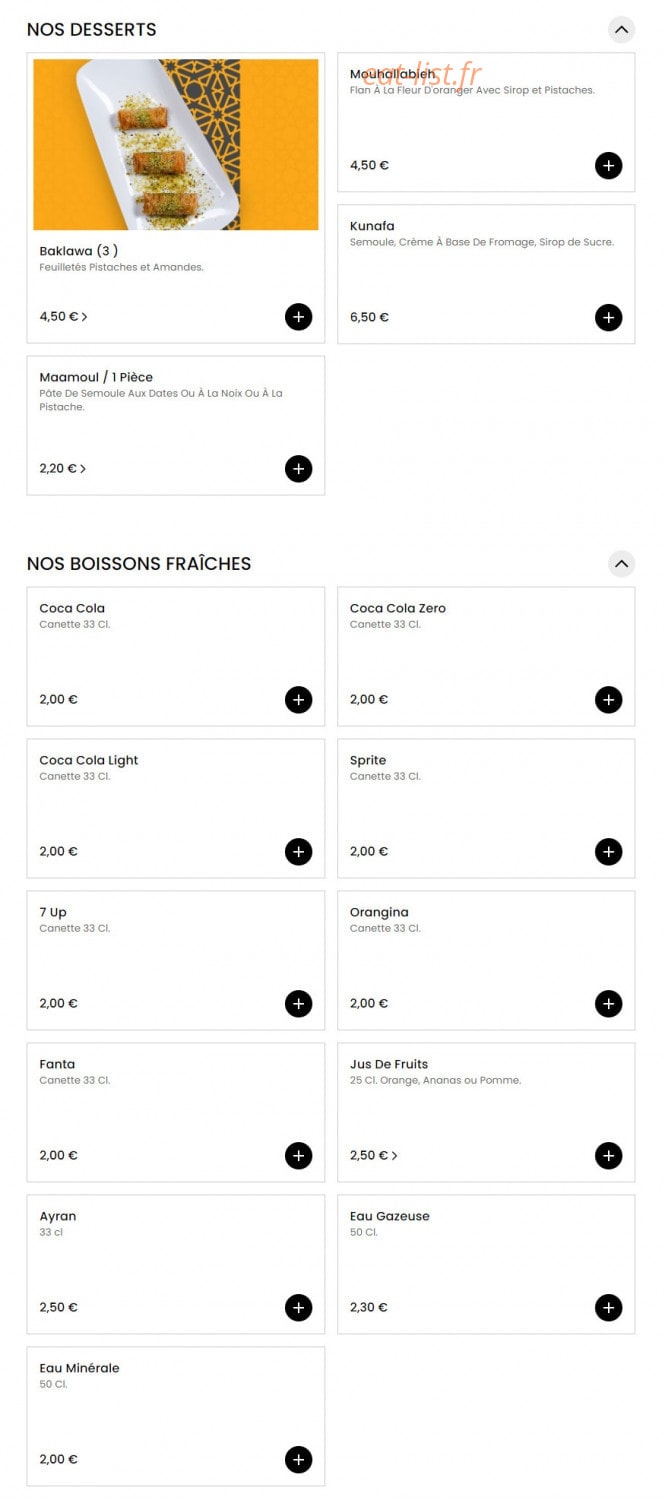Add Maamoul / 1 Pièce to cart

pyautogui.click(x=298, y=469)
